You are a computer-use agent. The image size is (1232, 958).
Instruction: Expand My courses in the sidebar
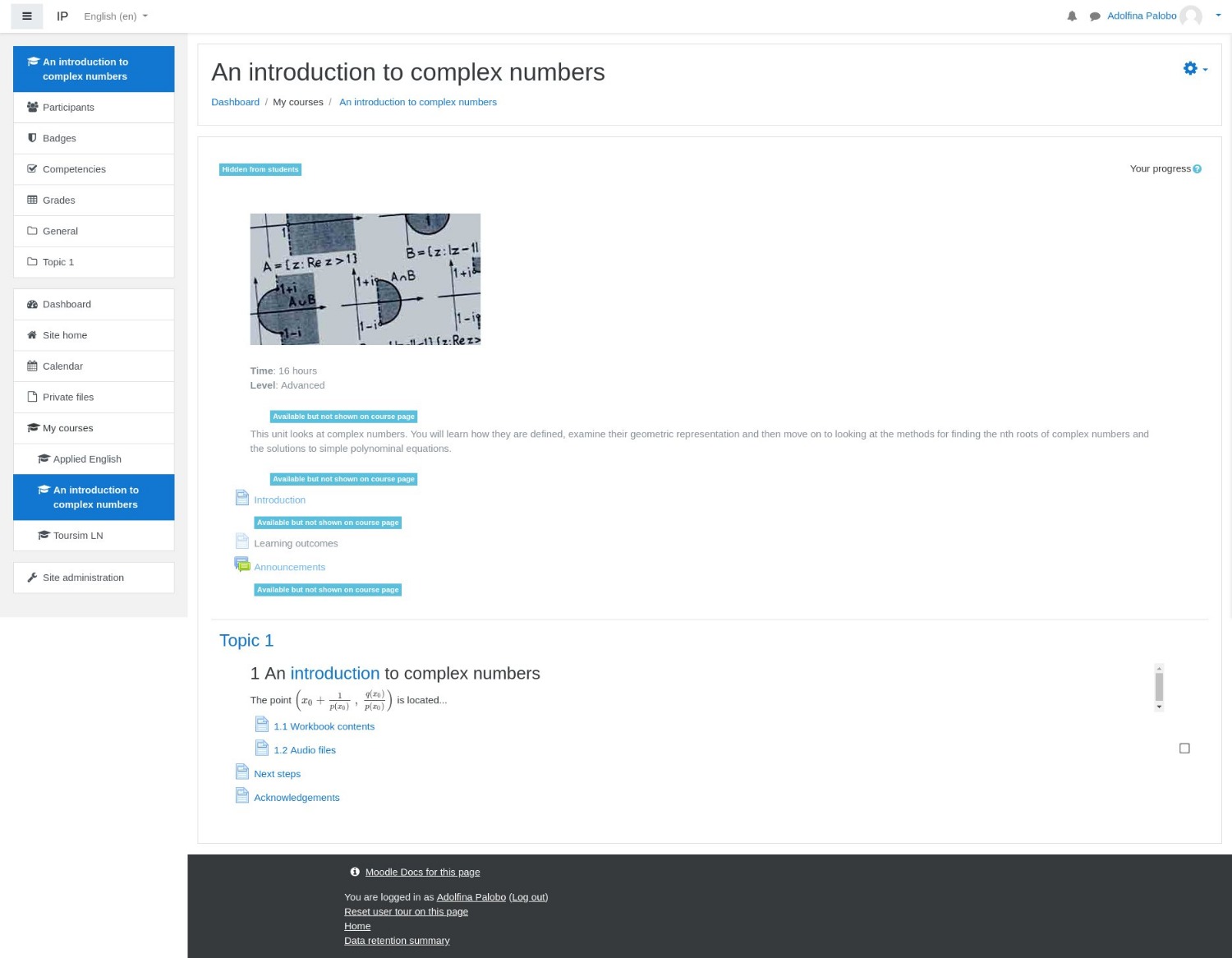[x=67, y=428]
